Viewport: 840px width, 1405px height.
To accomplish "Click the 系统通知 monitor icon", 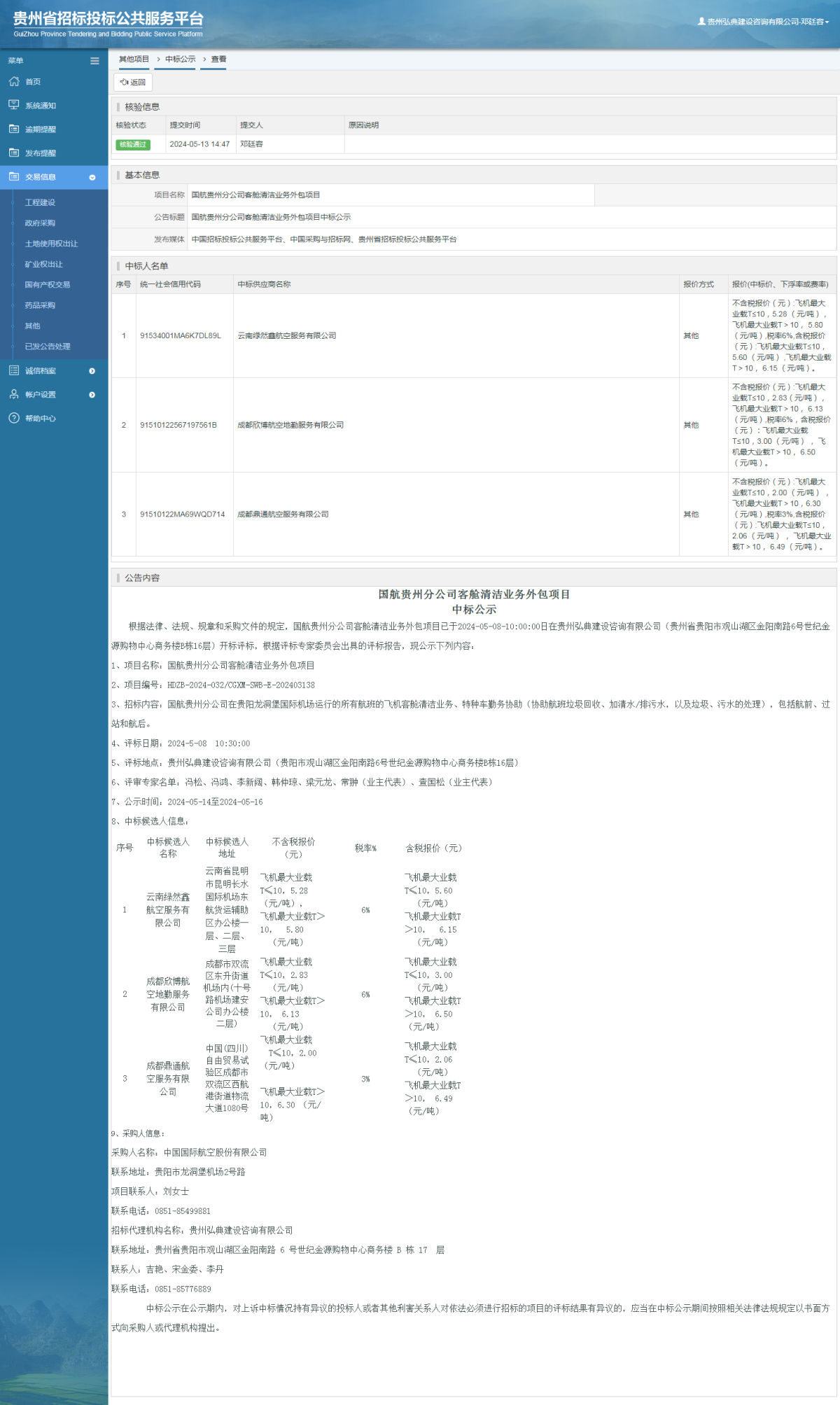I will coord(14,105).
